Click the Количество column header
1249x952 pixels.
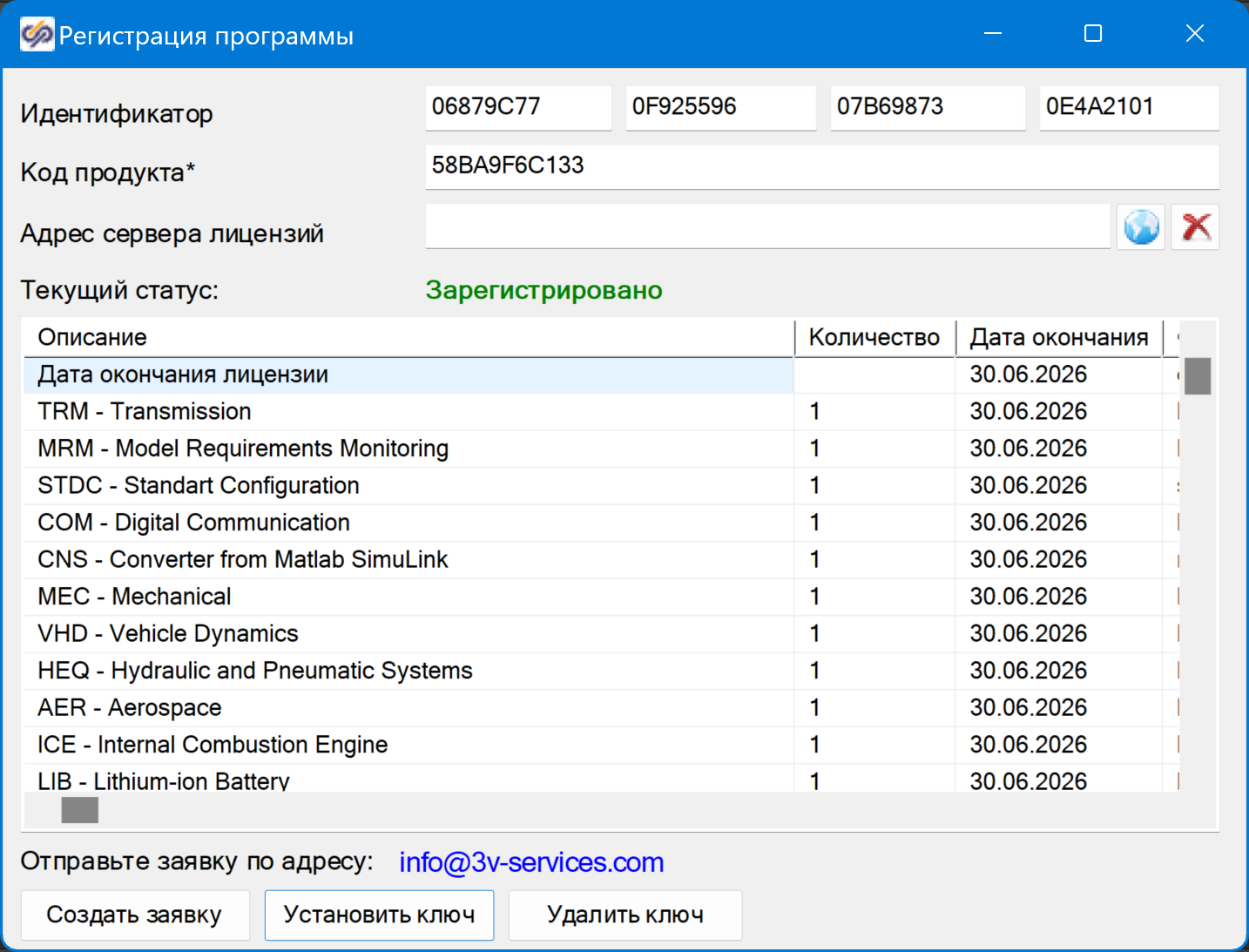pos(874,338)
